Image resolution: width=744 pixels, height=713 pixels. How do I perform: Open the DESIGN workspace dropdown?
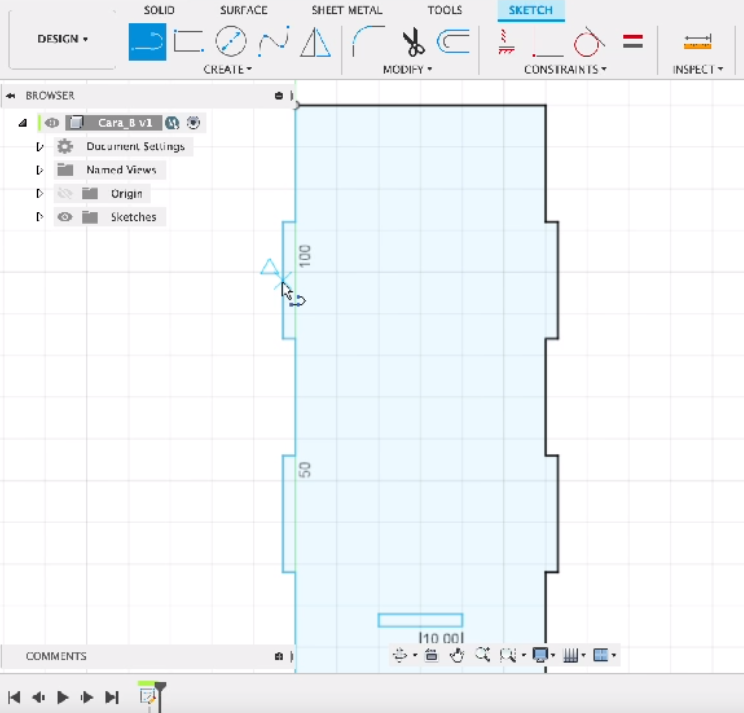pos(63,39)
